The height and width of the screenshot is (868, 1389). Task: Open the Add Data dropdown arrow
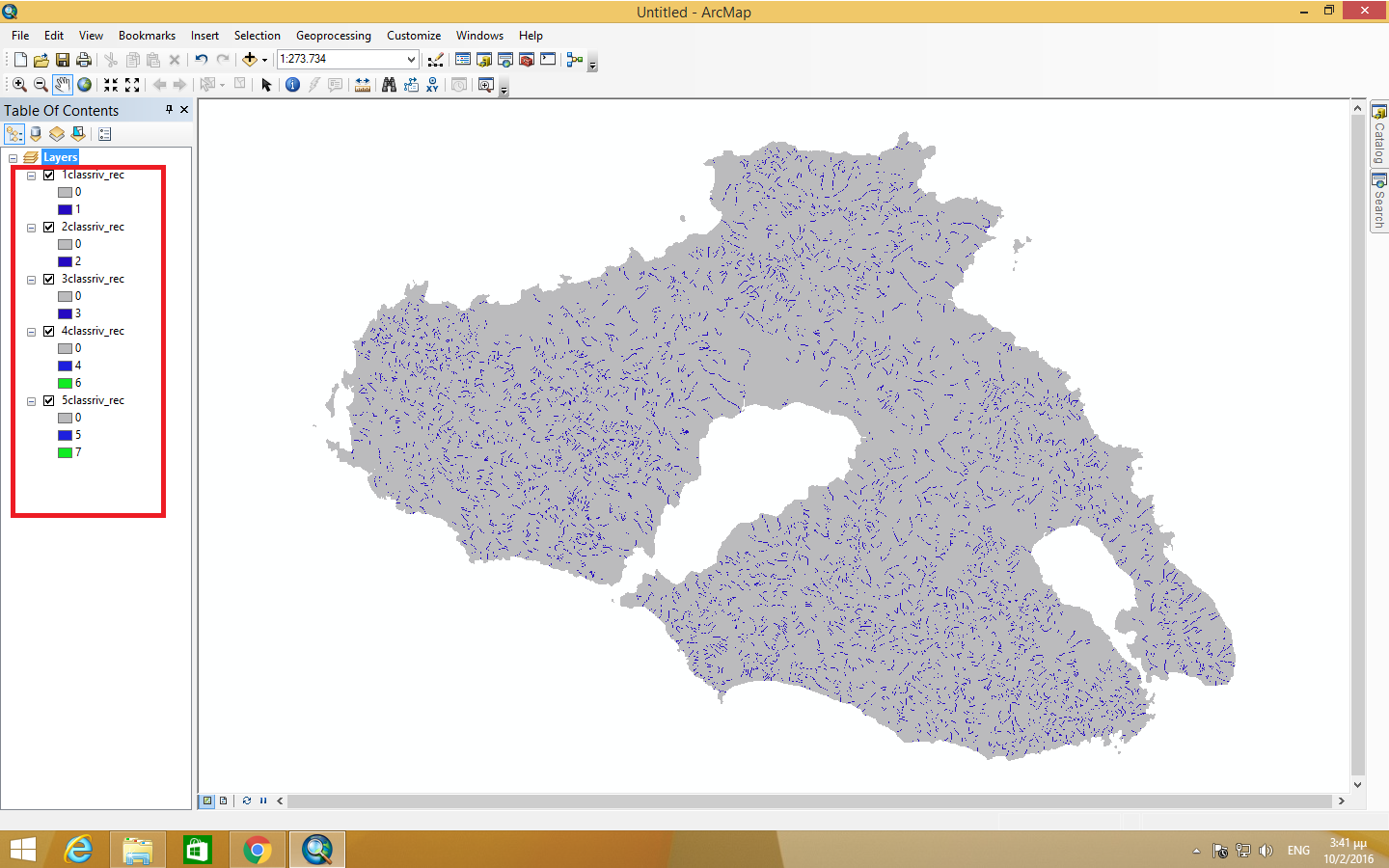[x=265, y=60]
